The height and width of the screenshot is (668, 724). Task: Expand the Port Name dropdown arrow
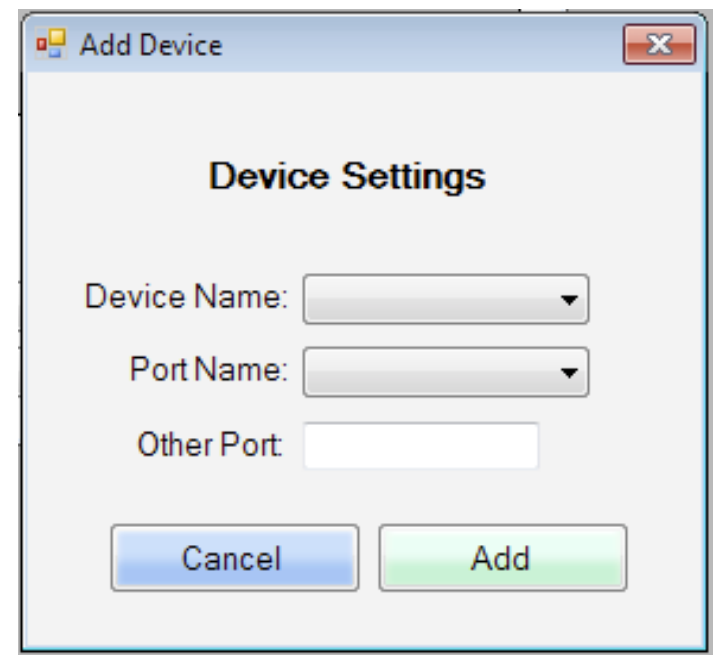click(569, 372)
